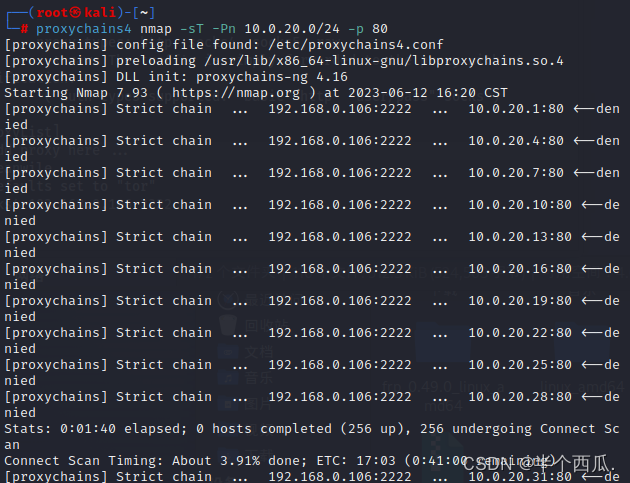Click the 10.0.20.10:80 target address
The width and height of the screenshot is (630, 483).
[x=520, y=205]
